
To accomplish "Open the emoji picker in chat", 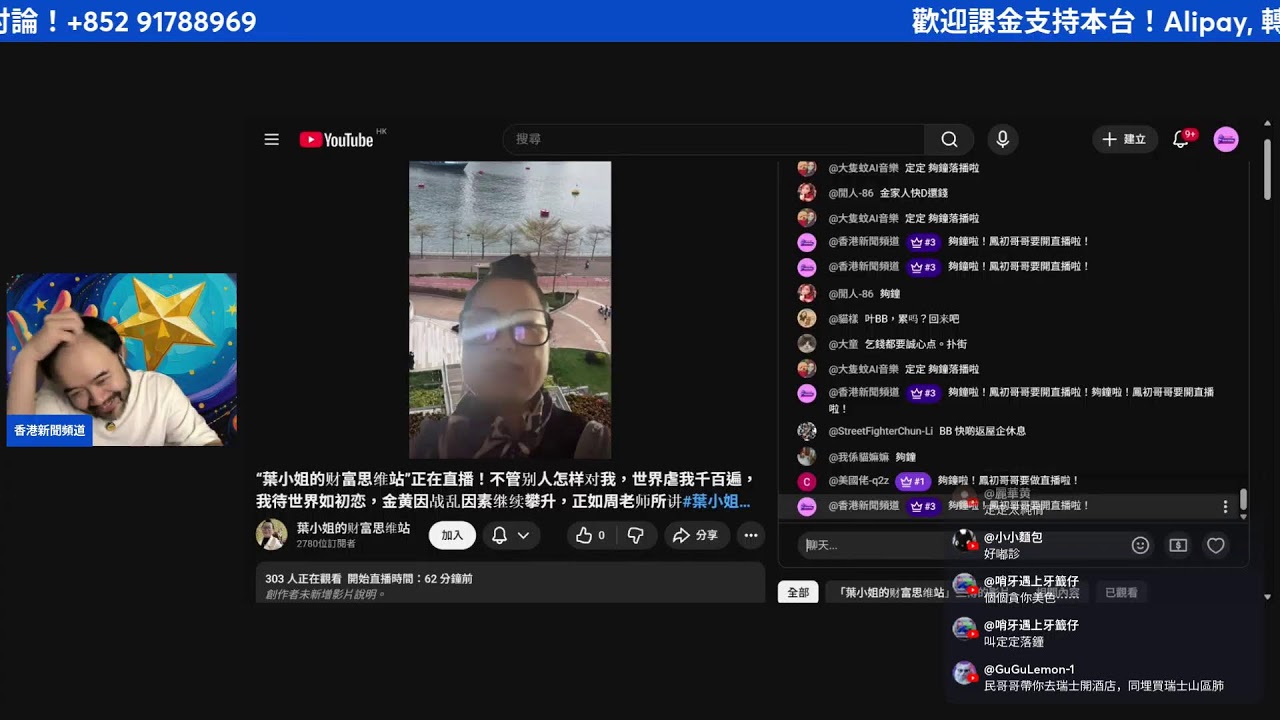I will (1140, 545).
